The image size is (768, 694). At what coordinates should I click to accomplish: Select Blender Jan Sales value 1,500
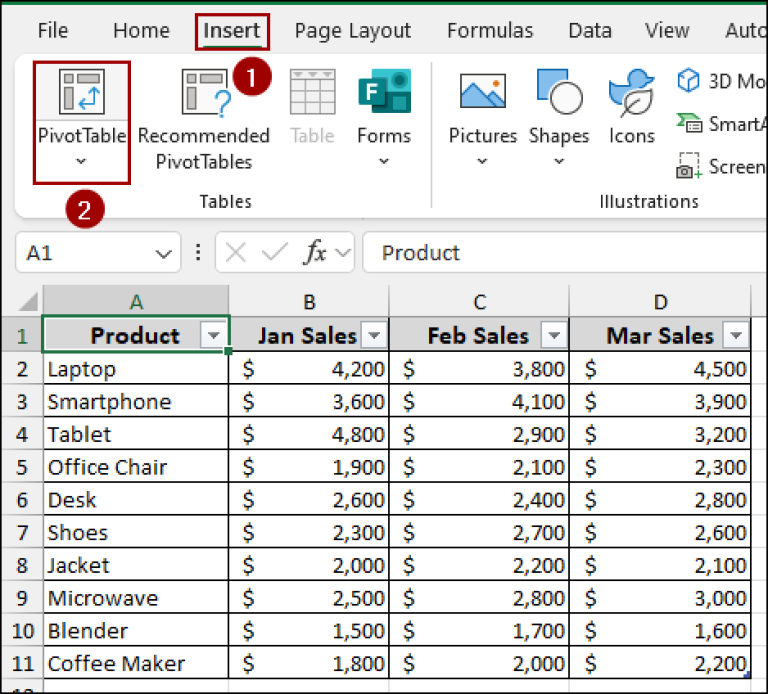tap(309, 630)
